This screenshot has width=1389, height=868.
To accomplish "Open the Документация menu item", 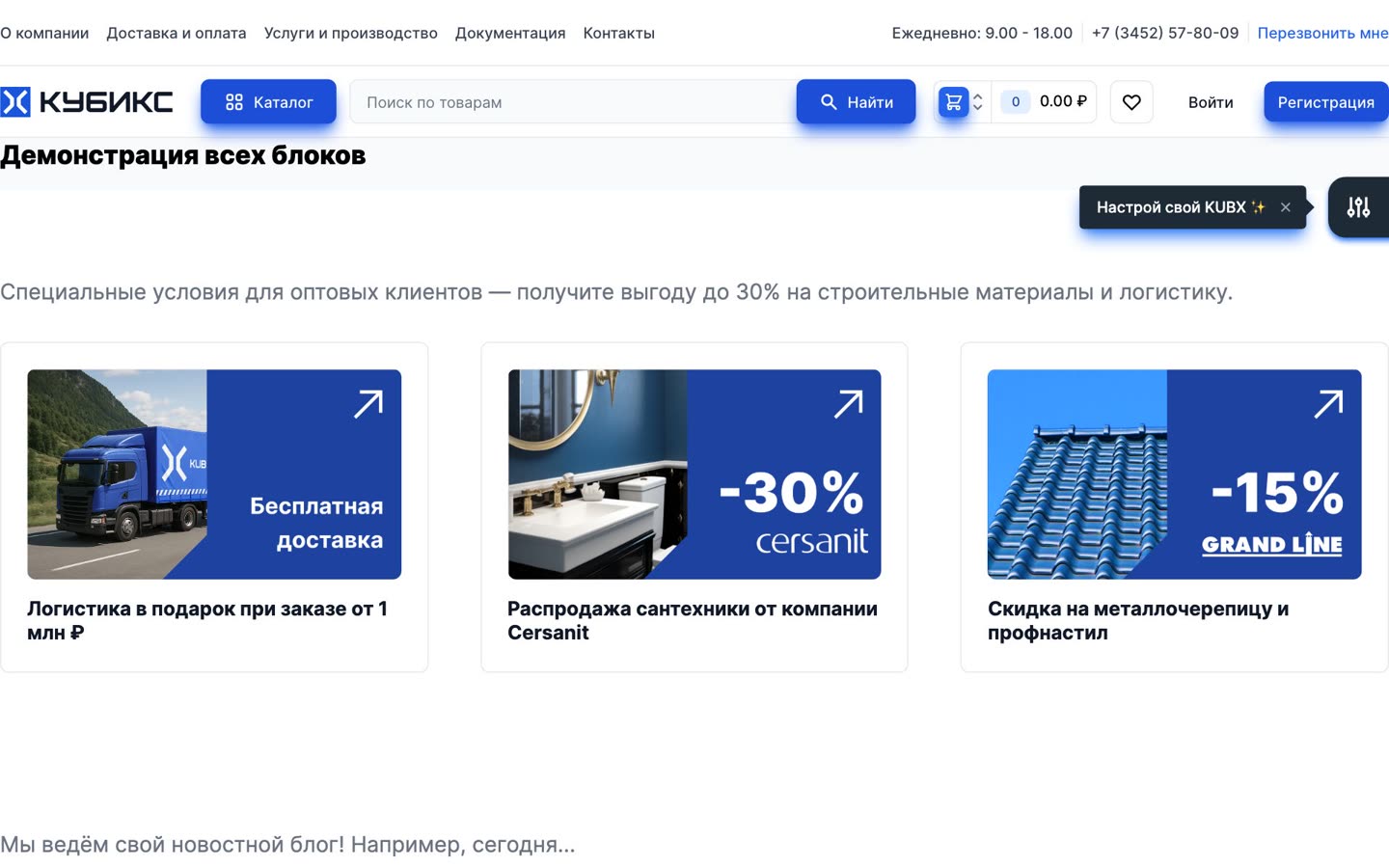I will coord(510,33).
